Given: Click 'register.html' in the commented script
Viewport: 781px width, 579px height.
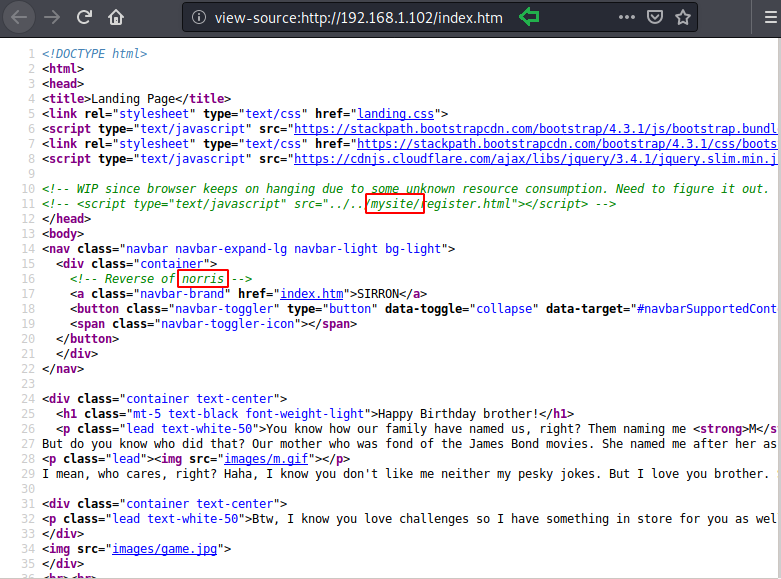Looking at the screenshot, I should tap(468, 204).
